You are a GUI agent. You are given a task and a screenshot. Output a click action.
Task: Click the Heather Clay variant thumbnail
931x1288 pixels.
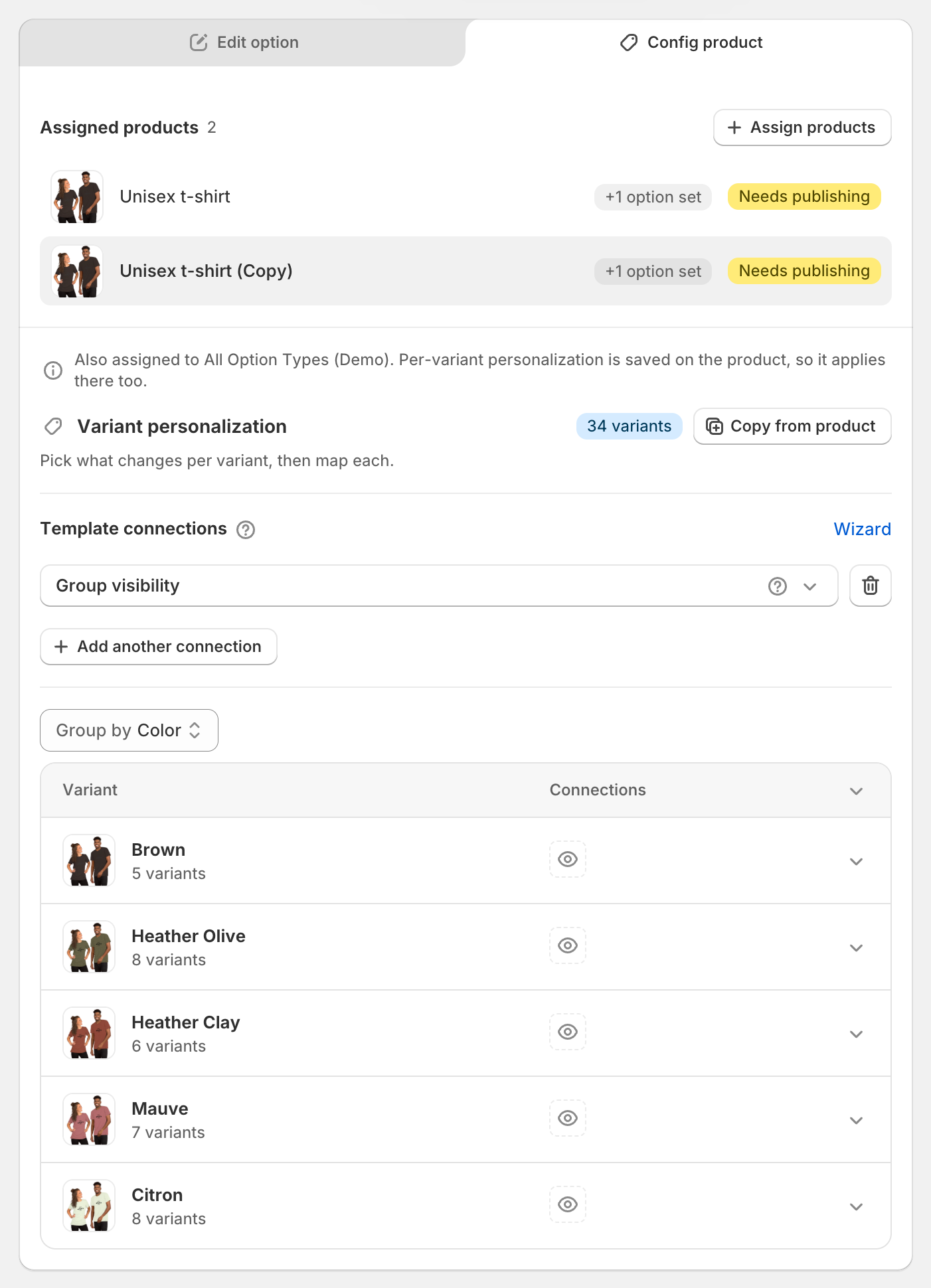(x=89, y=1033)
